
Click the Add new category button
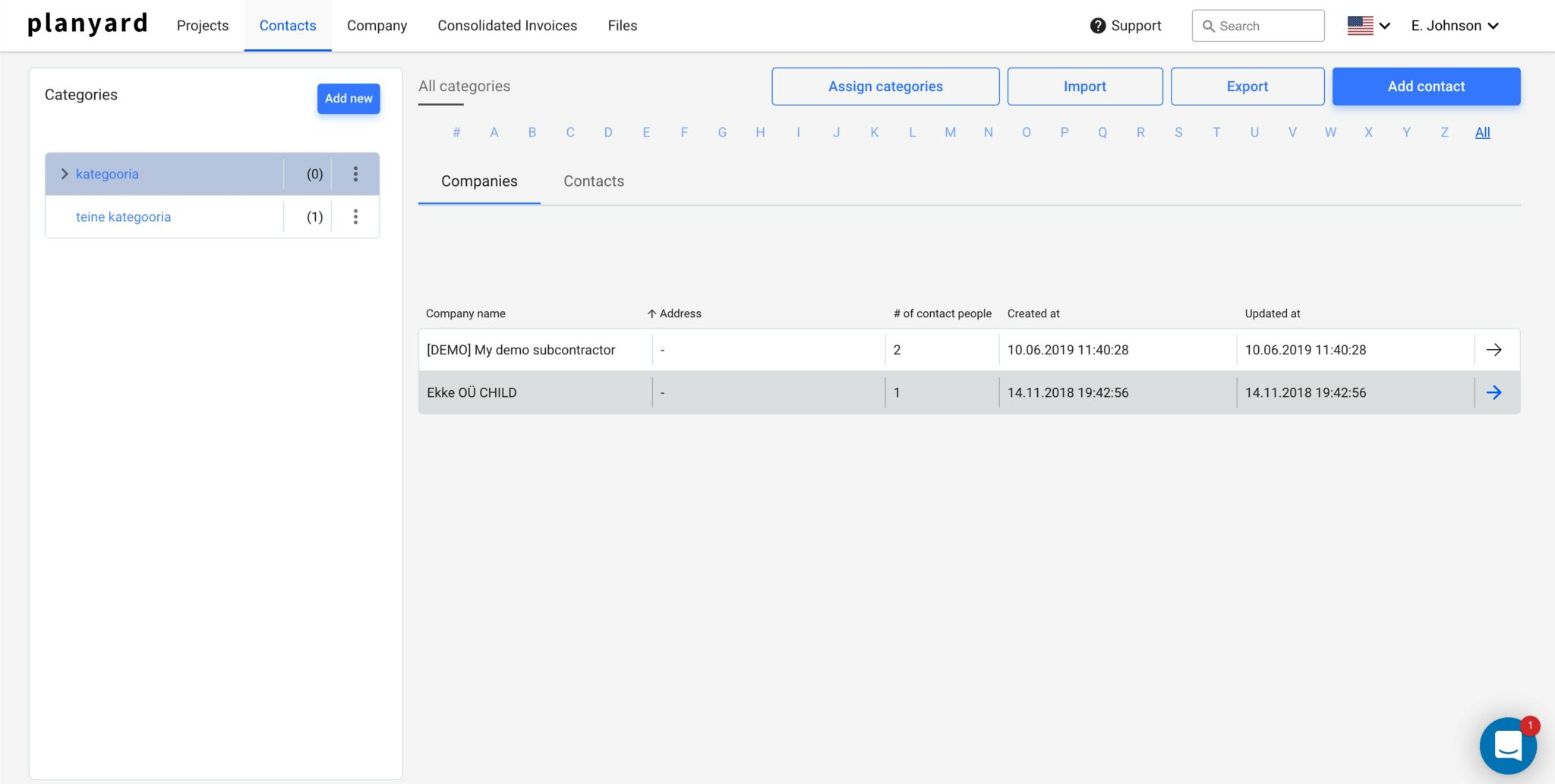tap(349, 99)
